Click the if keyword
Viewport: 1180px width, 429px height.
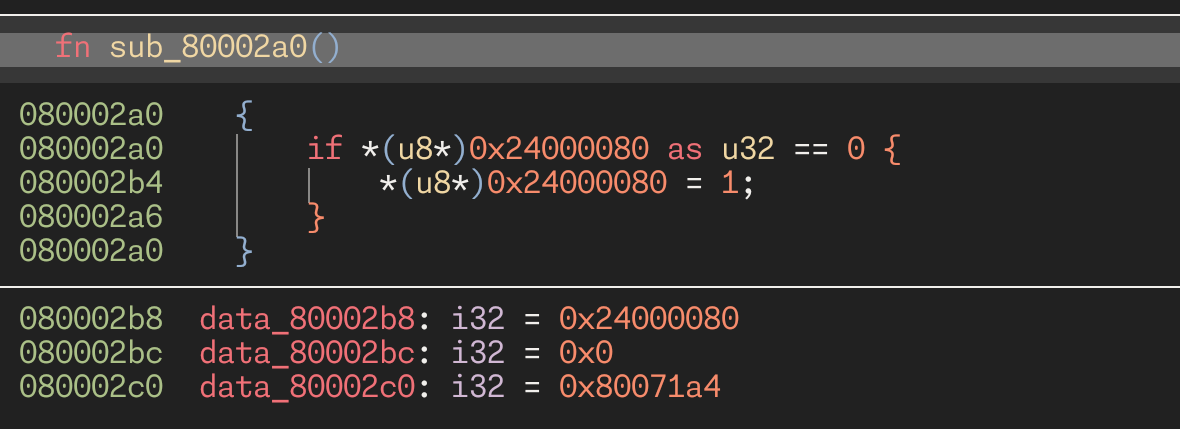coord(325,149)
